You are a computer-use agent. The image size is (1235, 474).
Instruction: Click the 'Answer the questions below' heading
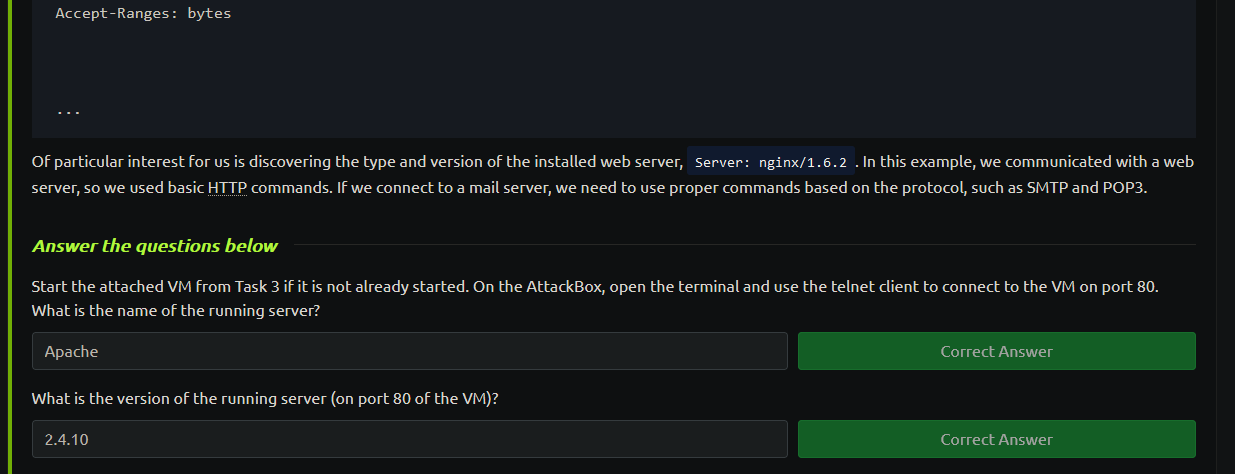click(x=155, y=246)
